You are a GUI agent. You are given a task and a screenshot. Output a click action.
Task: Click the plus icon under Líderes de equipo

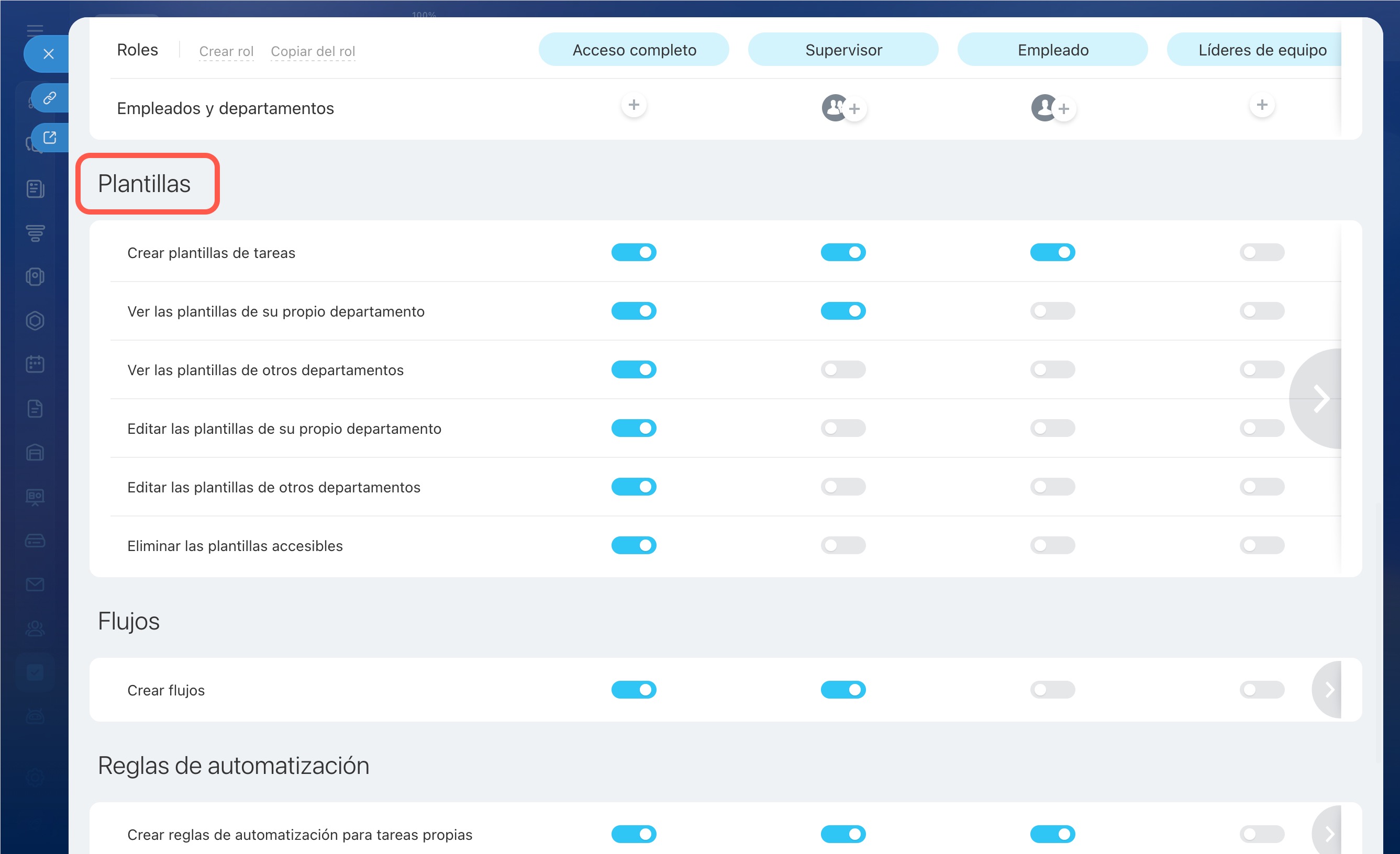pos(1261,105)
